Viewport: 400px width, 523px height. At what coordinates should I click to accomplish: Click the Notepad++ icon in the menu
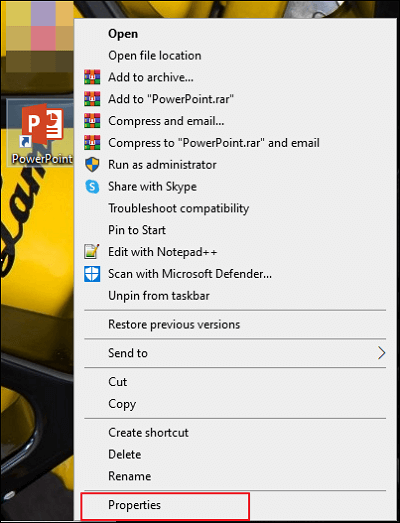(92, 251)
